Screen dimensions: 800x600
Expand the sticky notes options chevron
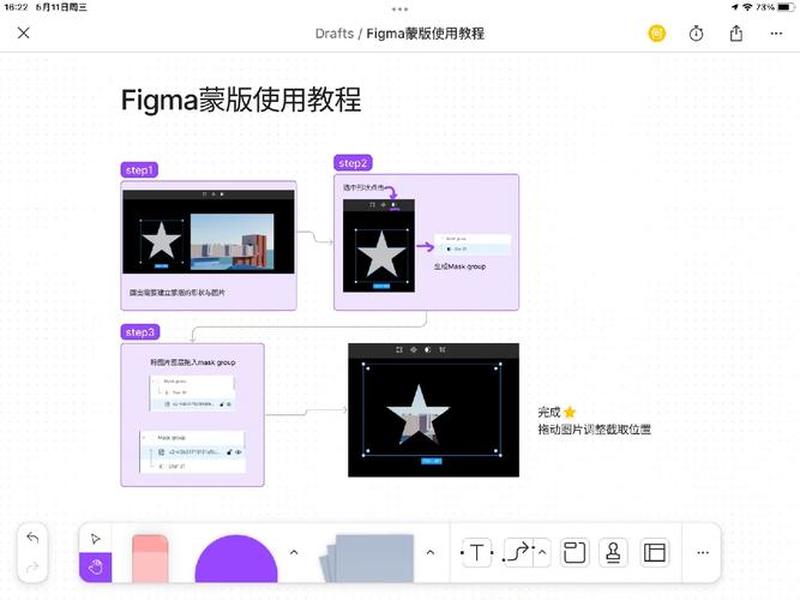(430, 553)
